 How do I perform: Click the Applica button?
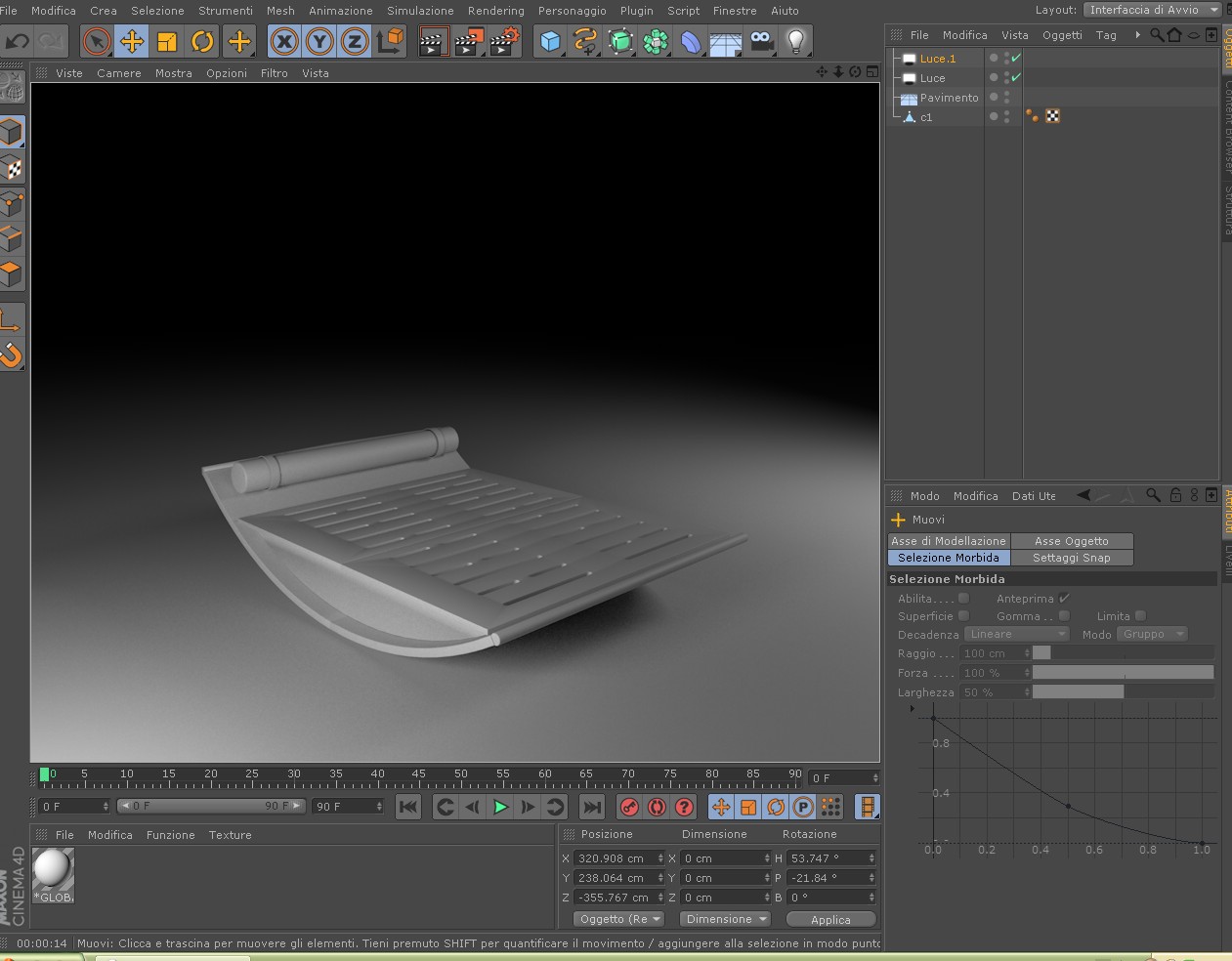pos(830,920)
